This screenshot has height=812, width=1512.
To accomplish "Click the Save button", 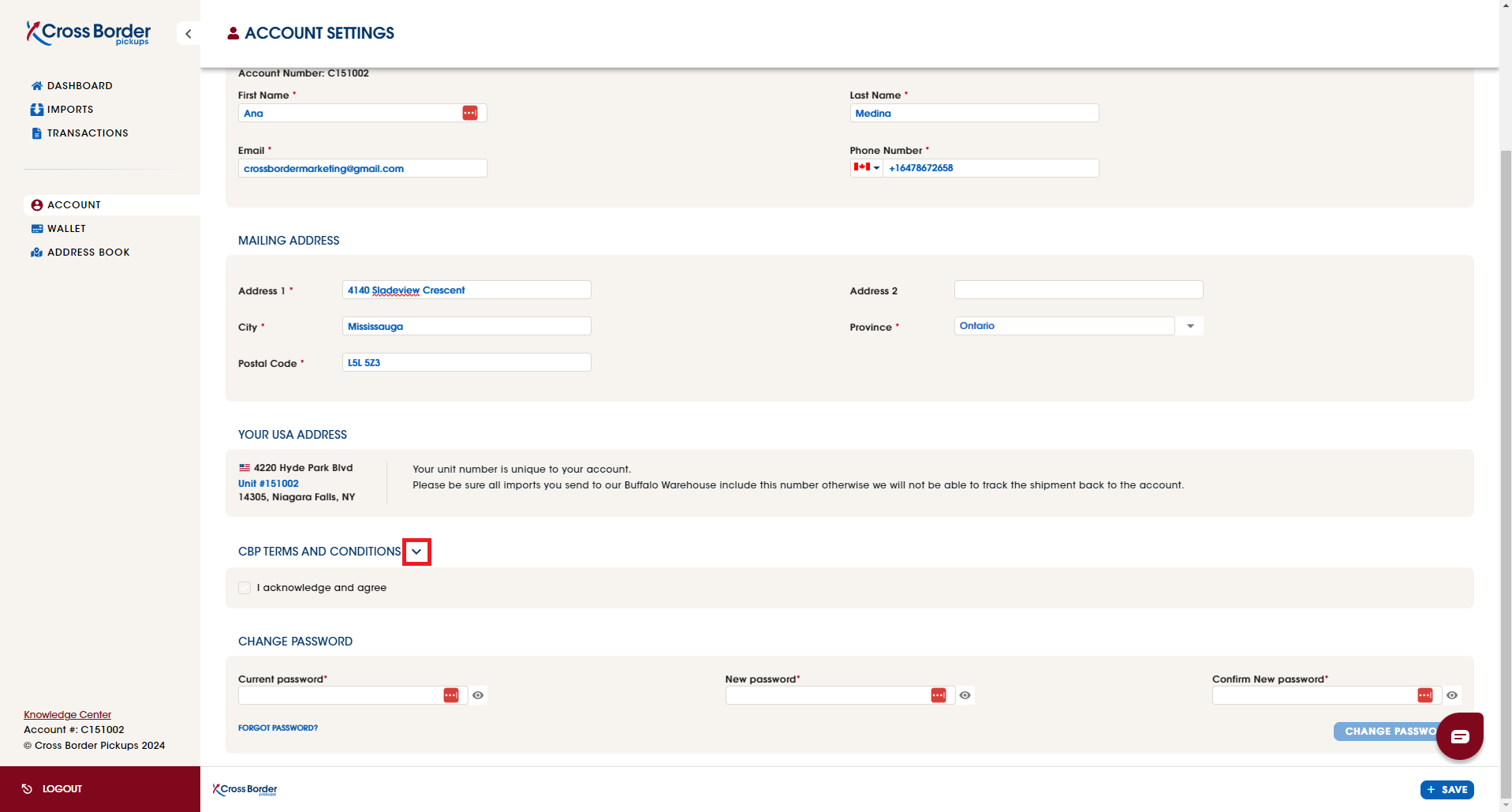I will (x=1447, y=790).
